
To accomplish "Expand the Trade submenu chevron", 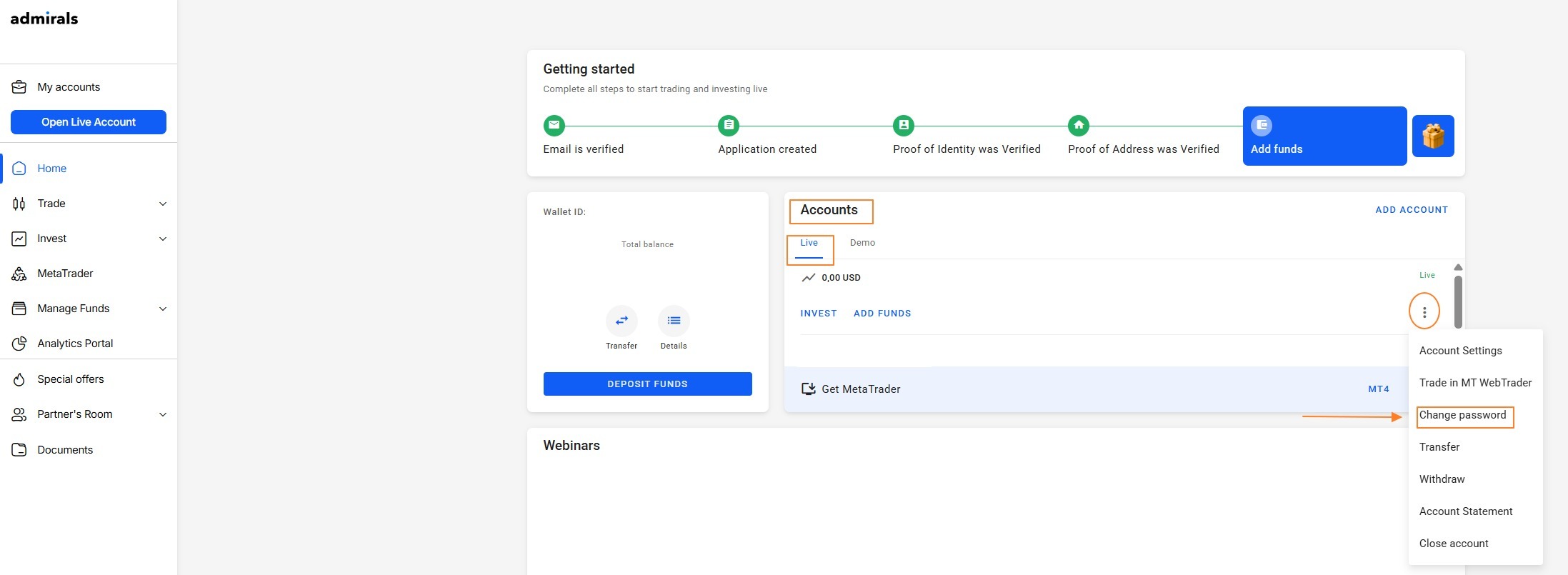I will pos(163,204).
